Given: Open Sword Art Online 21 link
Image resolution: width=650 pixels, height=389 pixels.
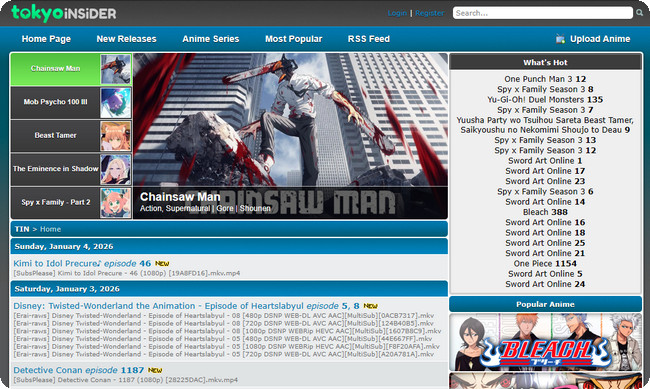Looking at the screenshot, I should pyautogui.click(x=545, y=253).
